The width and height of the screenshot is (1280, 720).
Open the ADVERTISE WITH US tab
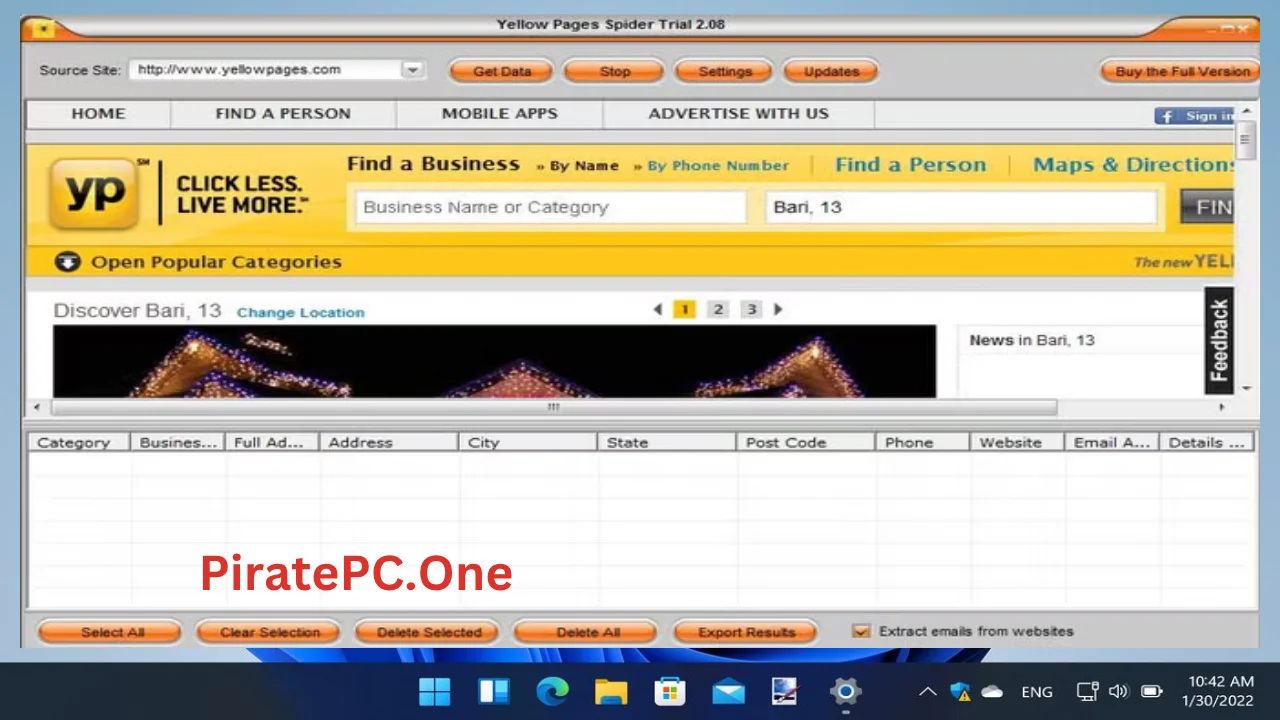[739, 113]
